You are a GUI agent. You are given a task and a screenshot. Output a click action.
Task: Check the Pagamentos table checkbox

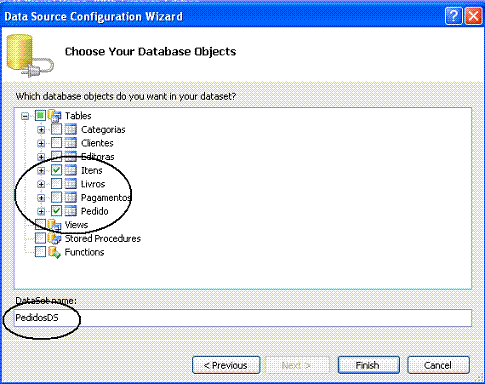tap(57, 197)
